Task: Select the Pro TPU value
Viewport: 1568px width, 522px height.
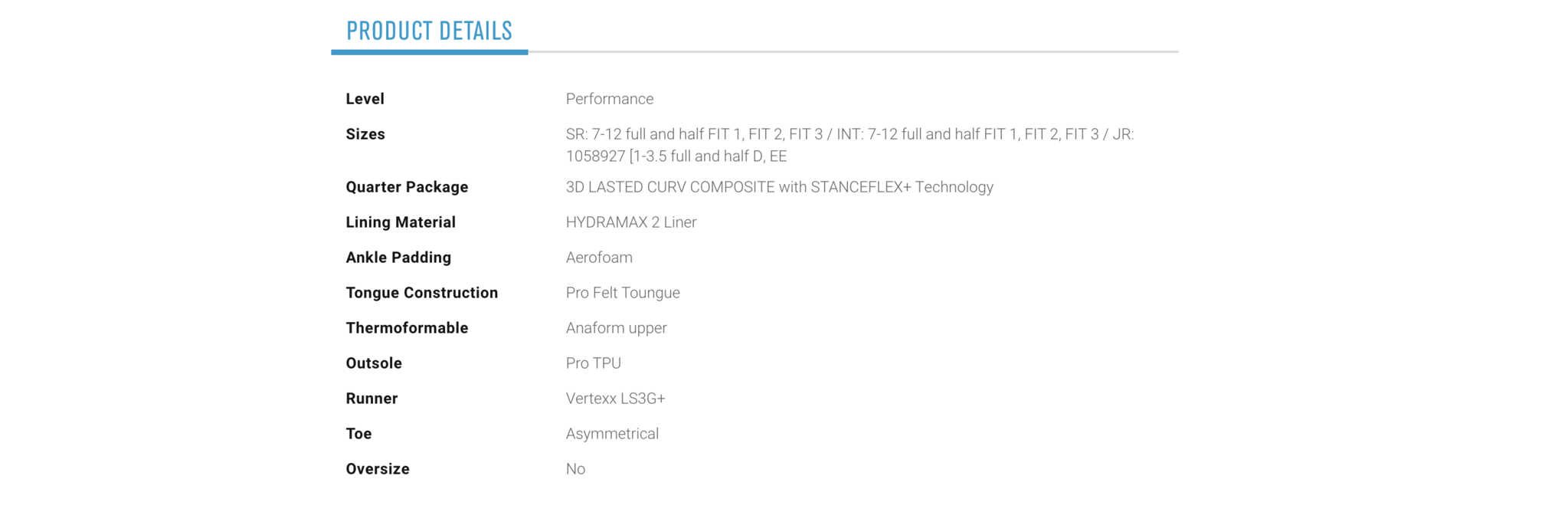Action: click(x=594, y=363)
